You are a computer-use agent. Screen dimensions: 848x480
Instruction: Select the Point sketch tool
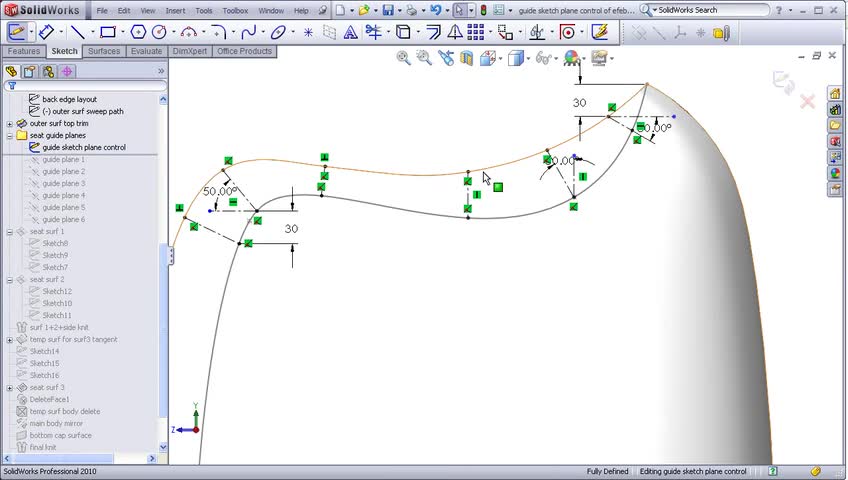308,32
